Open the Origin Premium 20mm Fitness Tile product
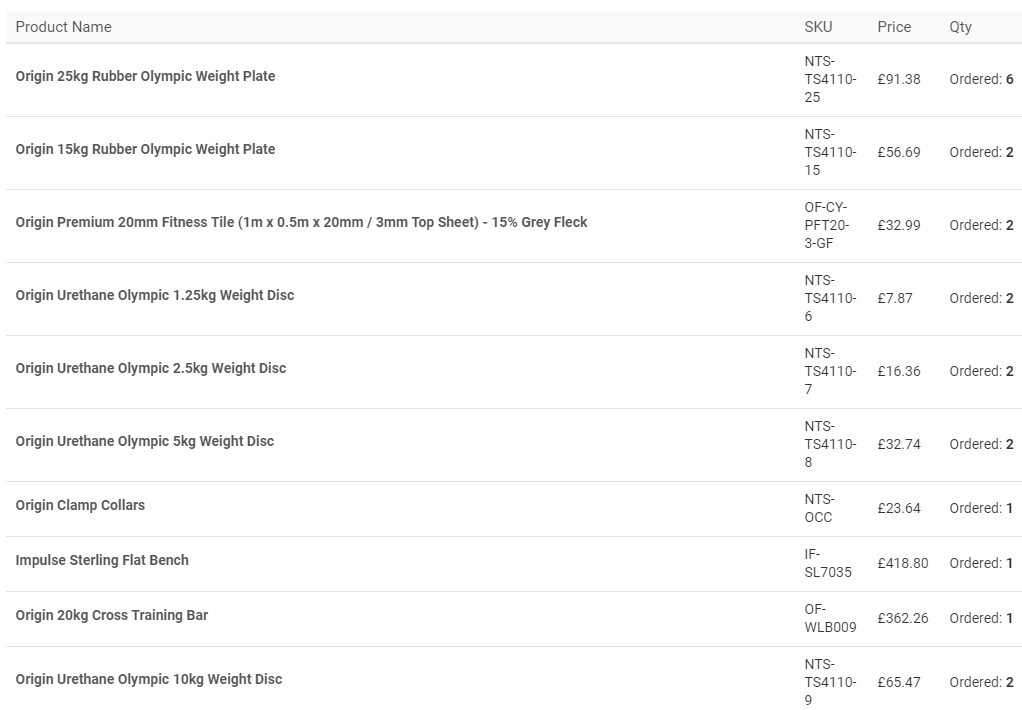Screen dimensions: 1022x710 301,222
